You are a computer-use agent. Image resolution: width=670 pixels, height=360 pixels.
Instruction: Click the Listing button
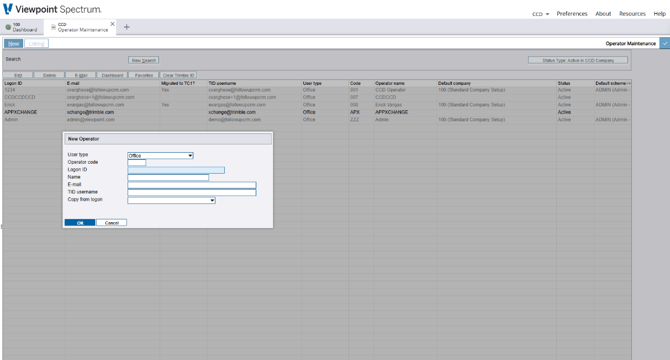point(36,44)
